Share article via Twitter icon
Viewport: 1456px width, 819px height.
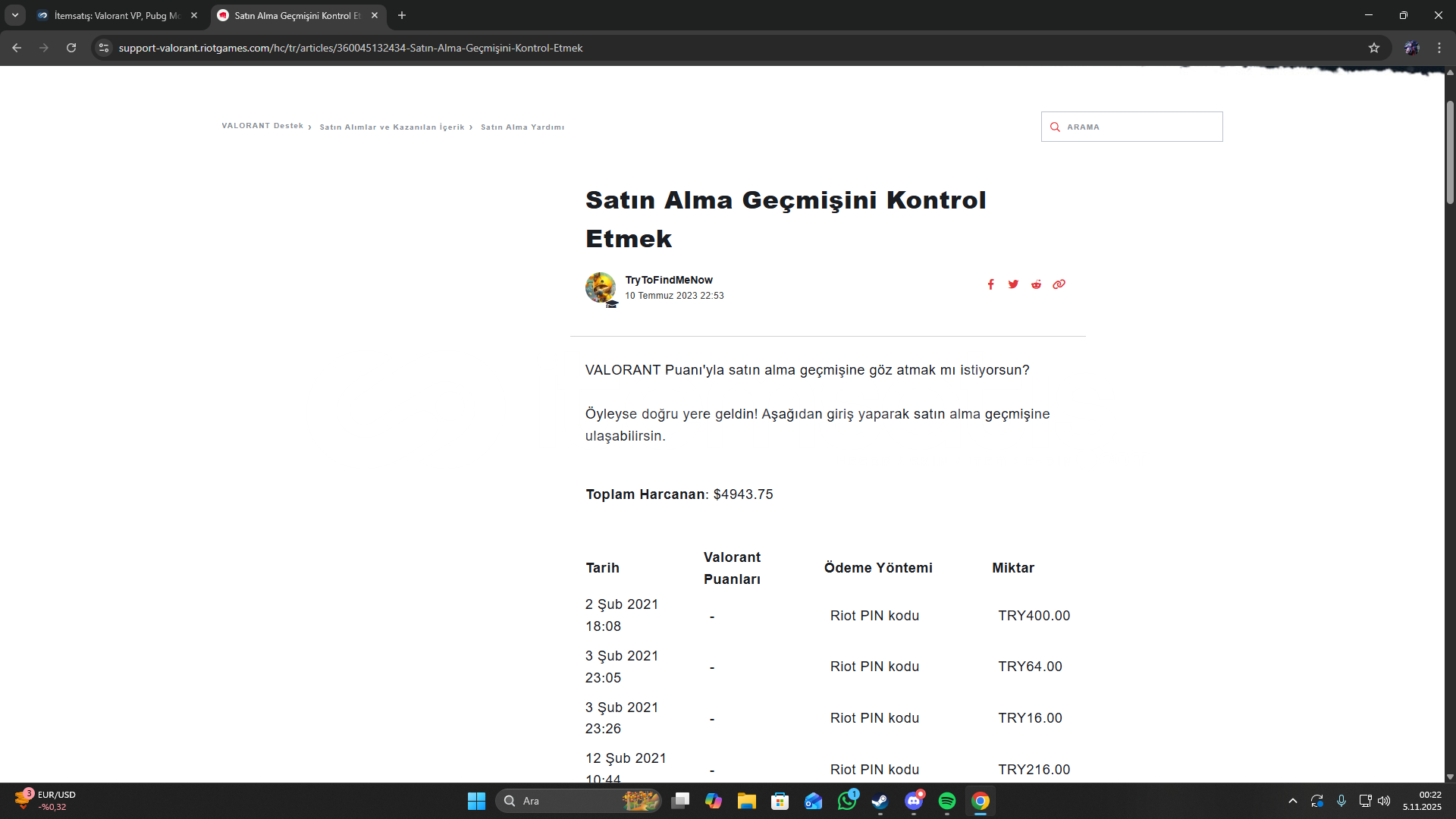(x=1013, y=284)
